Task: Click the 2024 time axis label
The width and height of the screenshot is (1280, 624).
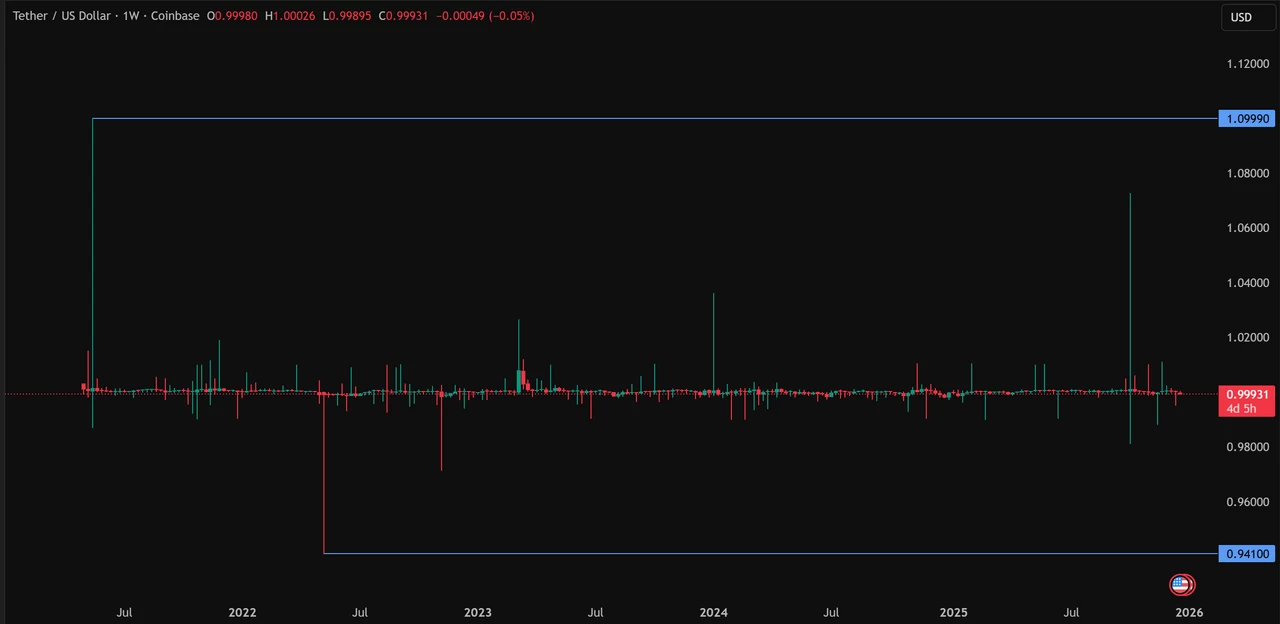Action: (x=714, y=612)
